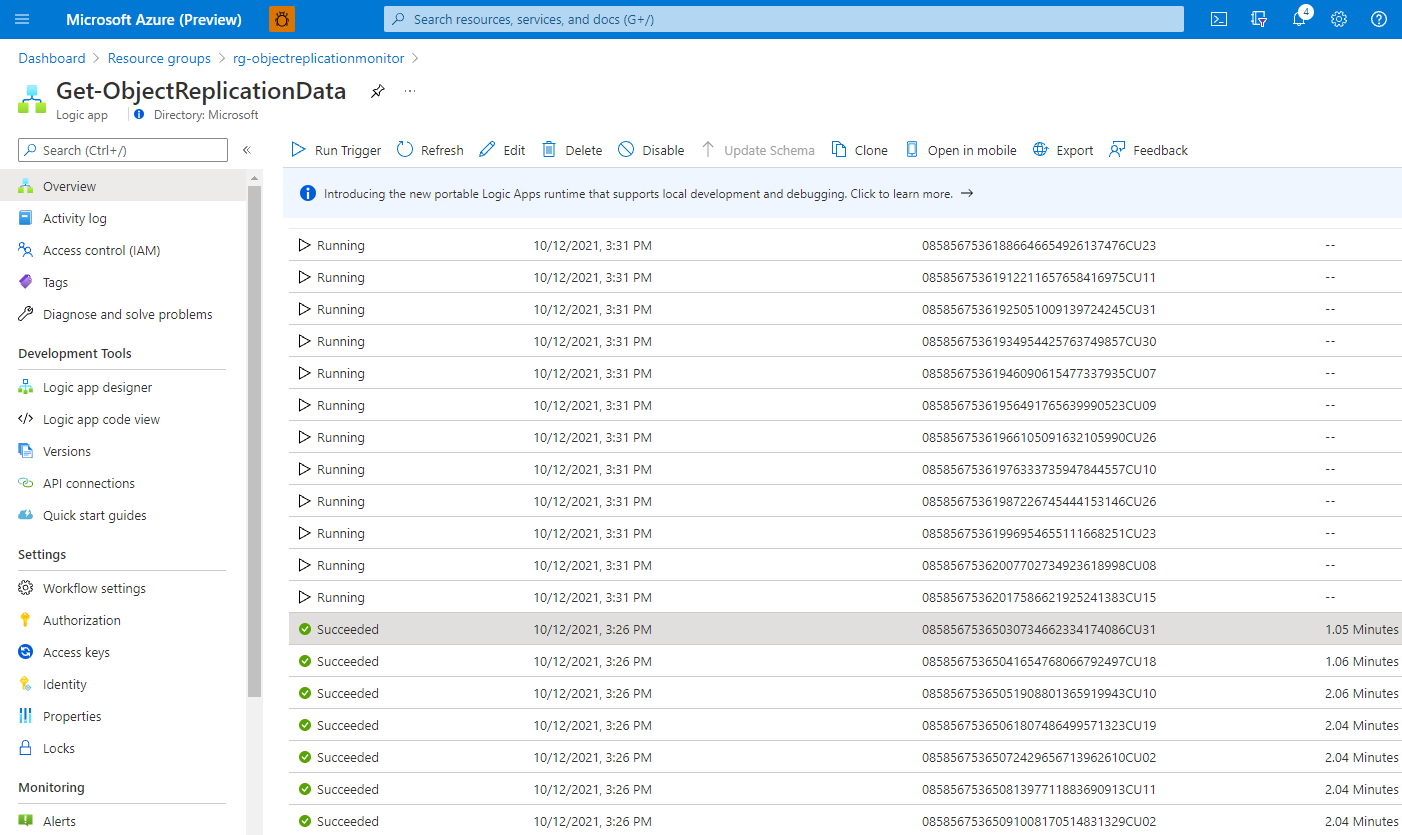Open running run ending 857CU30
1402x835 pixels.
845,341
